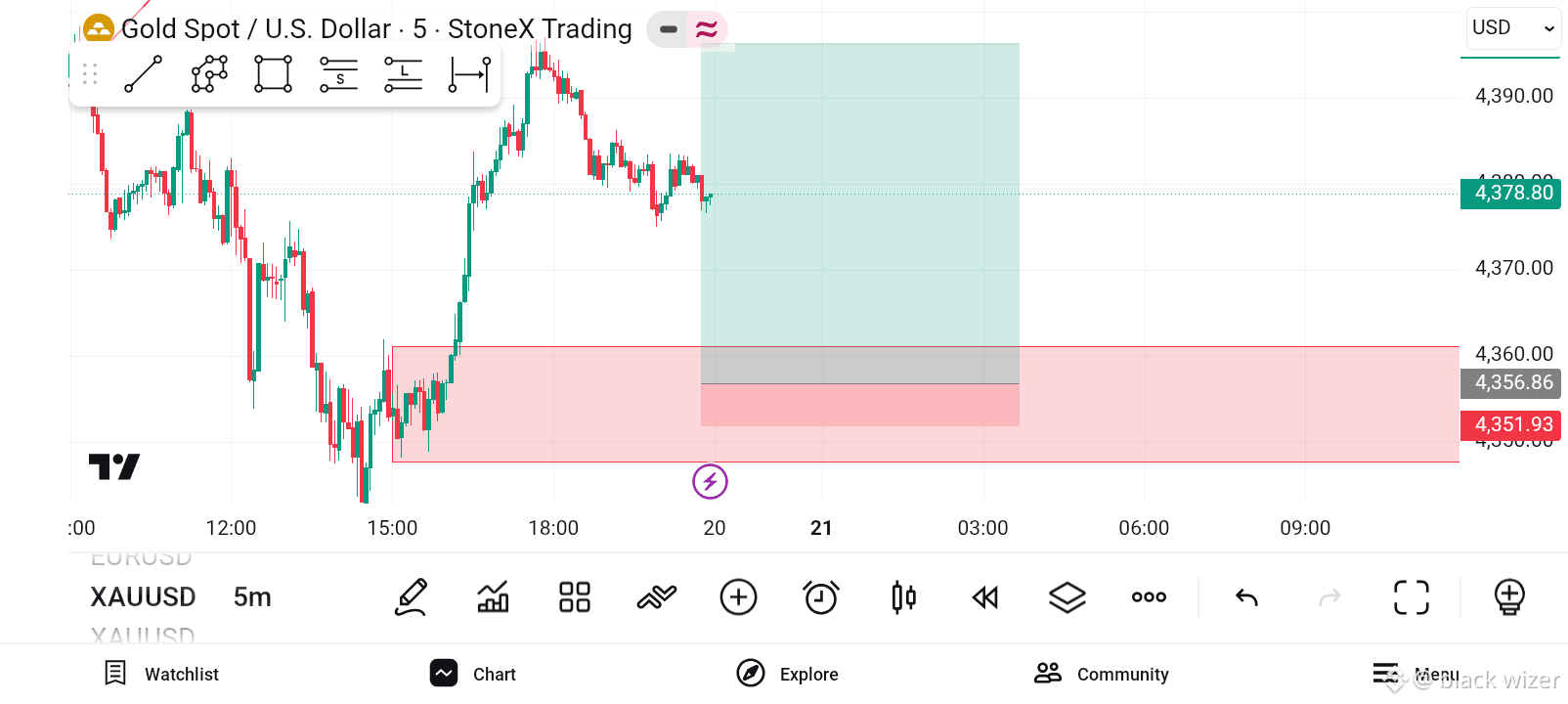Expand the three-circles more options
The image size is (1568, 704).
pyautogui.click(x=1149, y=596)
